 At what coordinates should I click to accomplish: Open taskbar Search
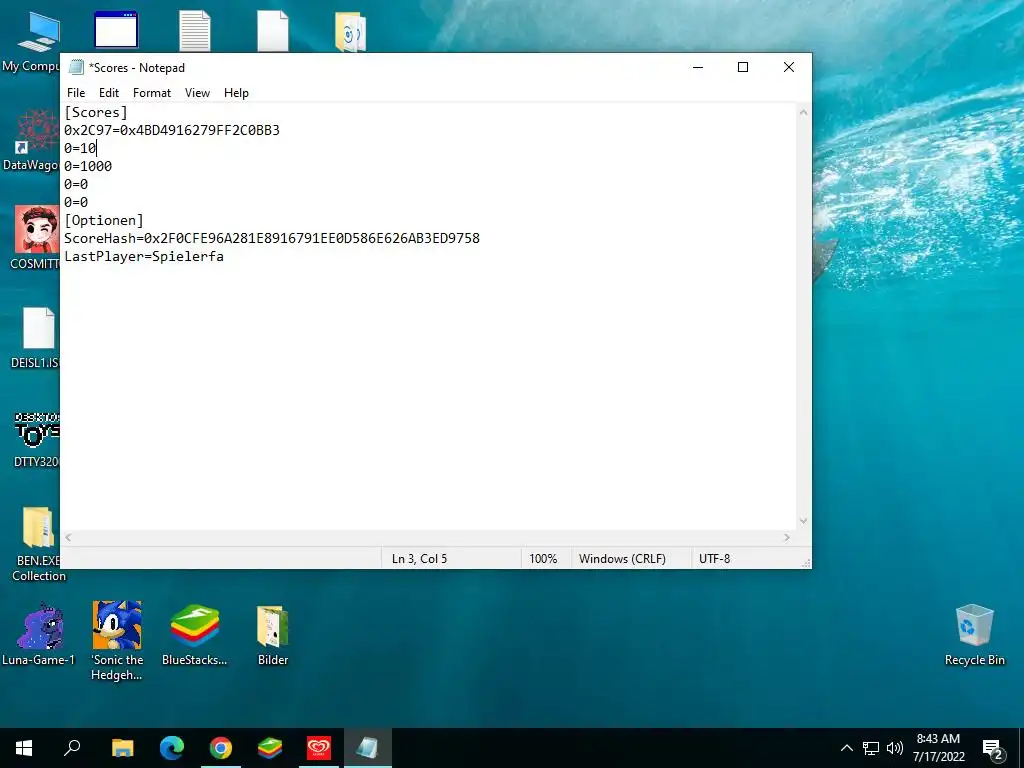pyautogui.click(x=72, y=748)
